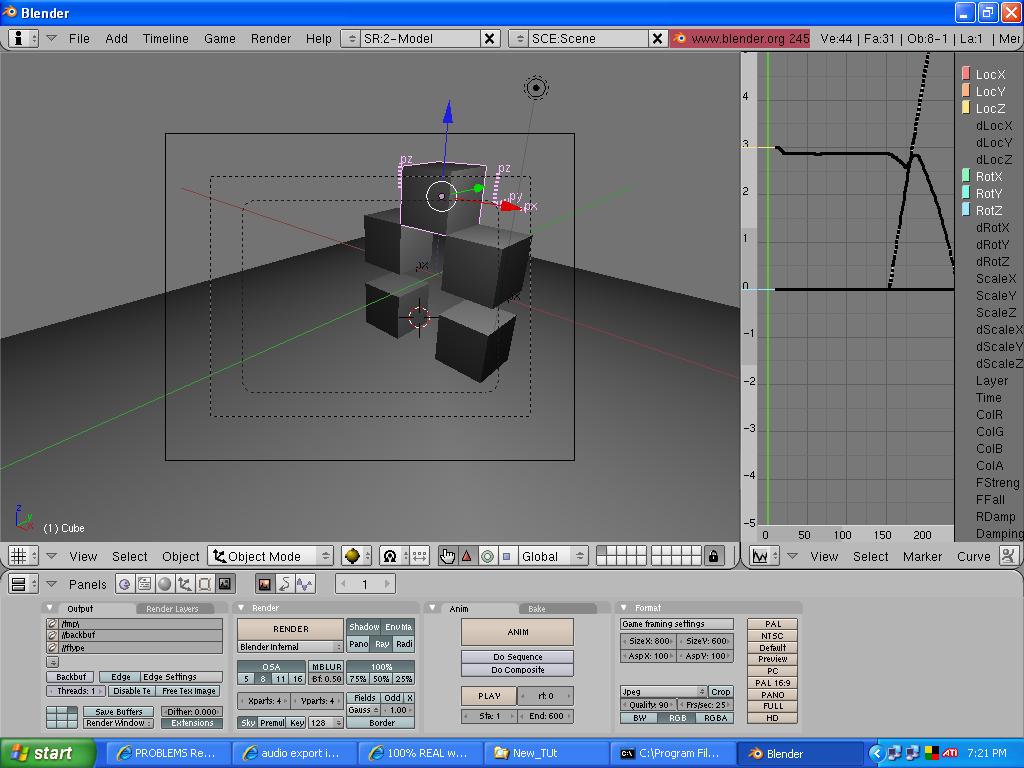Toggle the OSA oversampling button
Viewport: 1024px width, 768px height.
(x=271, y=667)
